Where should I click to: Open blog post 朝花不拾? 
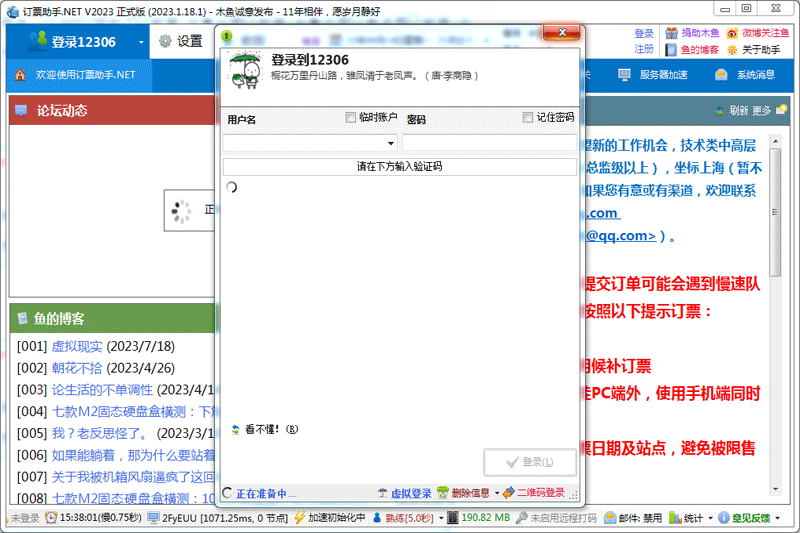(x=77, y=368)
